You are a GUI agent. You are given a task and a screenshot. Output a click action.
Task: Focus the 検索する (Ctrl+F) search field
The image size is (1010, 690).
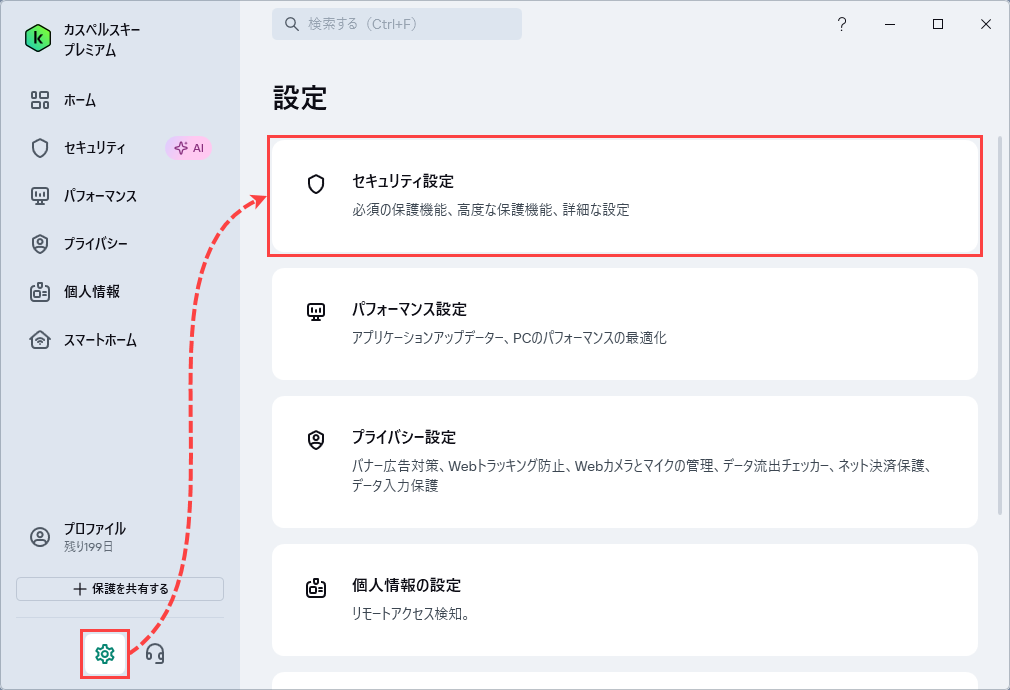pos(397,24)
